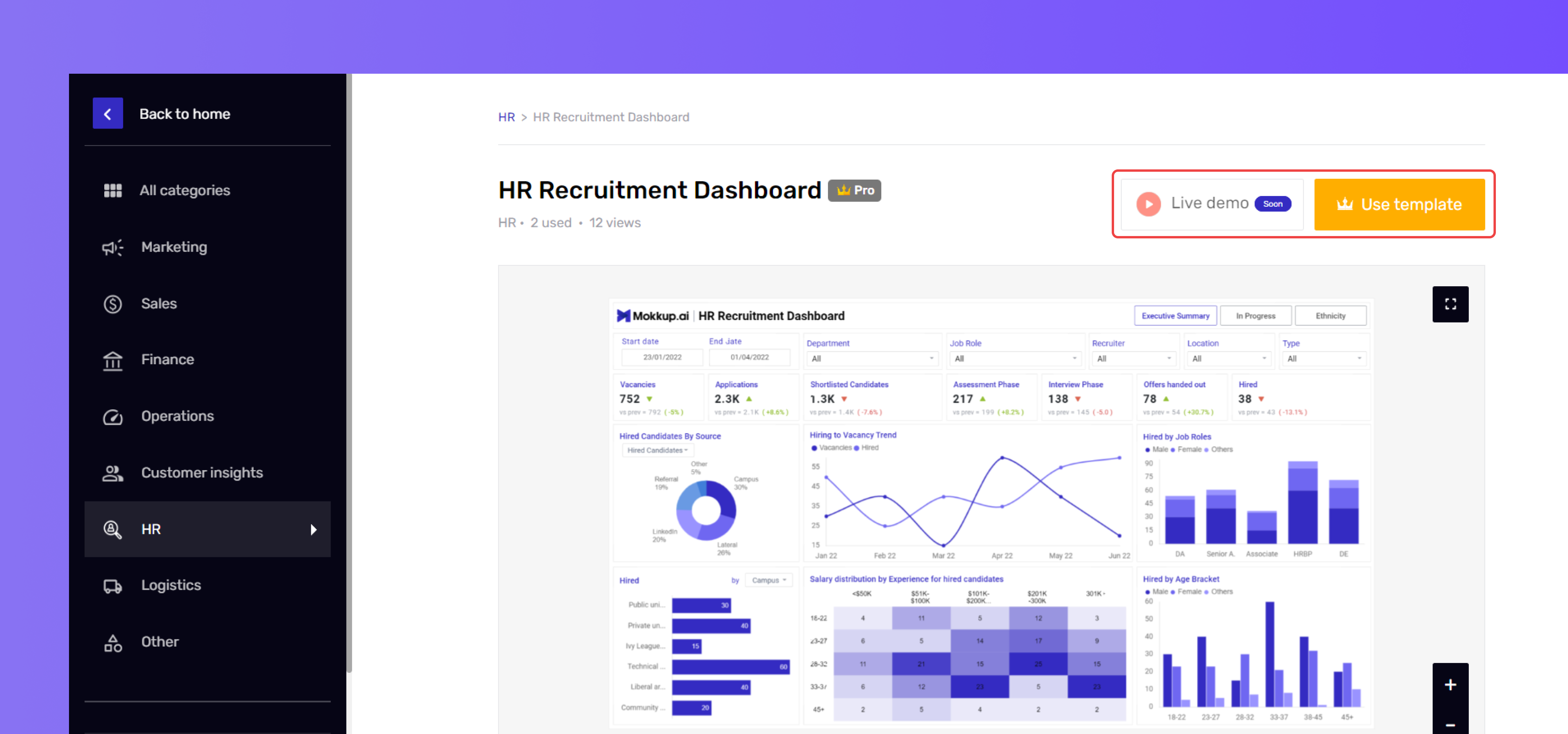Viewport: 1568px width, 734px height.
Task: Open the Department dropdown in preview
Action: click(x=871, y=358)
